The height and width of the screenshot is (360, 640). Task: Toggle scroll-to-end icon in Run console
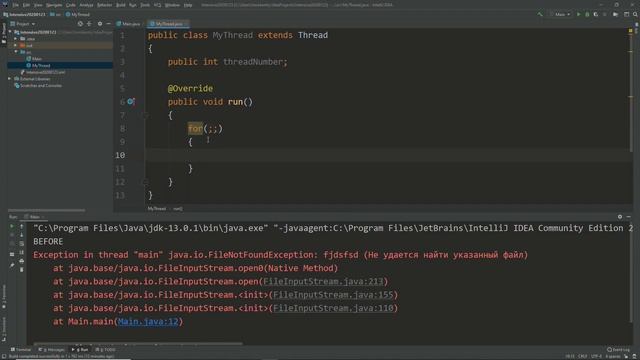click(x=22, y=252)
